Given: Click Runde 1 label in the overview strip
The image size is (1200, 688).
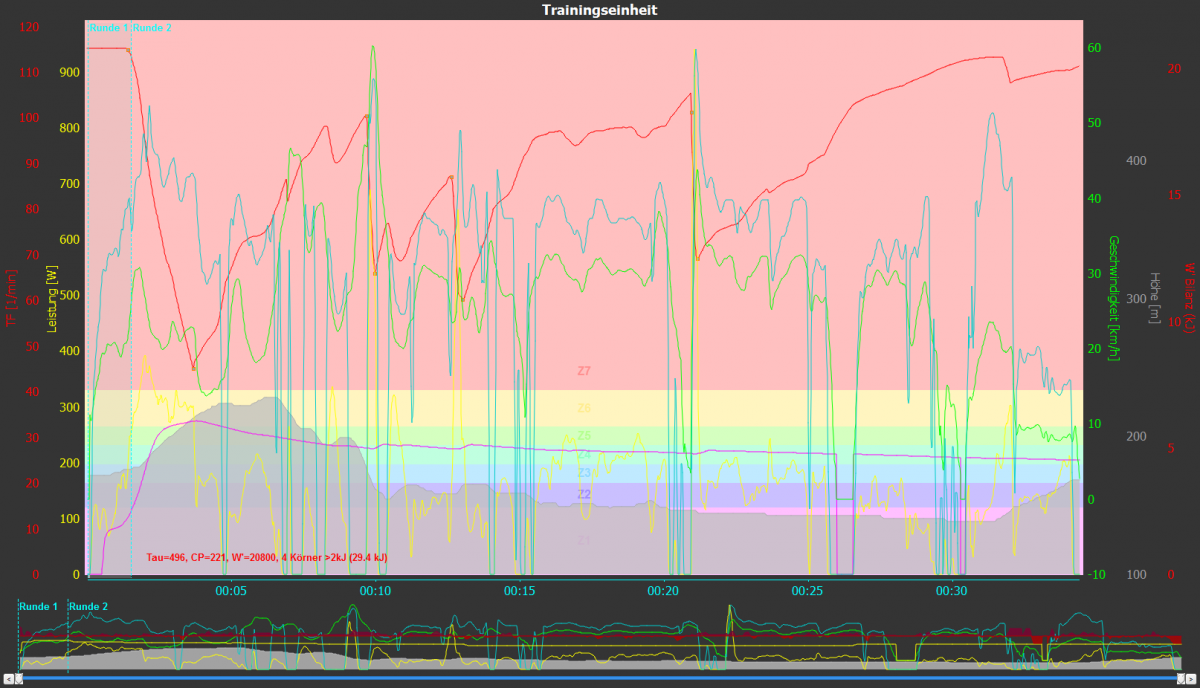Looking at the screenshot, I should click(38, 607).
